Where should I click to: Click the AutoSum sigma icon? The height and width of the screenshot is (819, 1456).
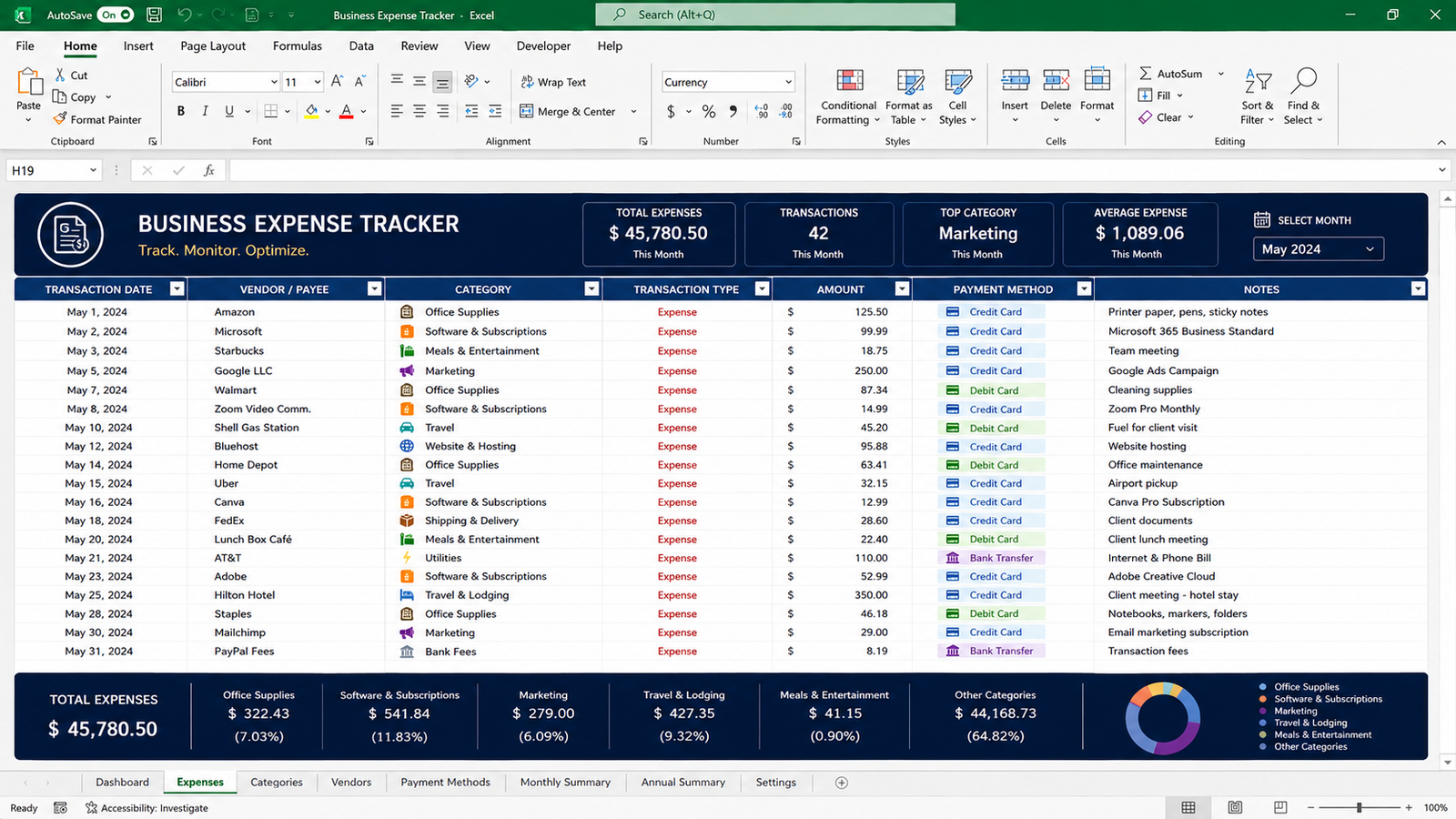tap(1146, 74)
